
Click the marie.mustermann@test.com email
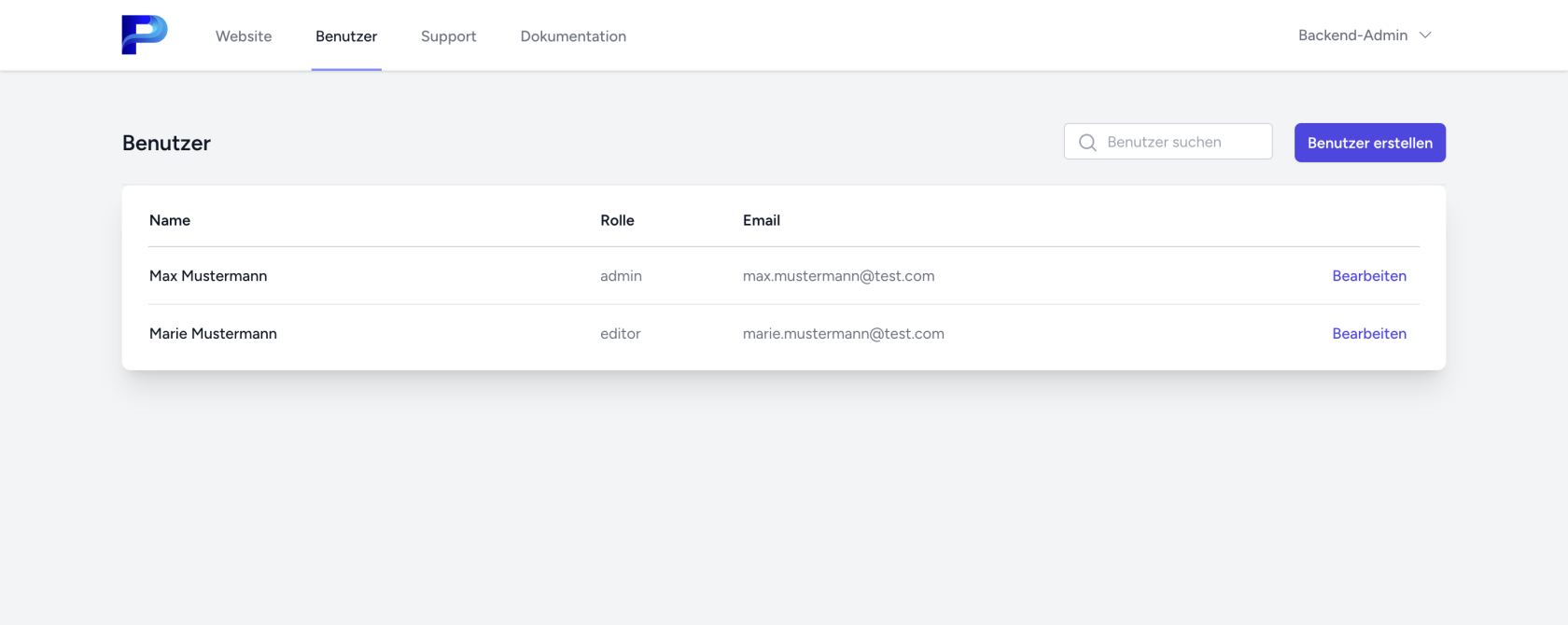(843, 334)
